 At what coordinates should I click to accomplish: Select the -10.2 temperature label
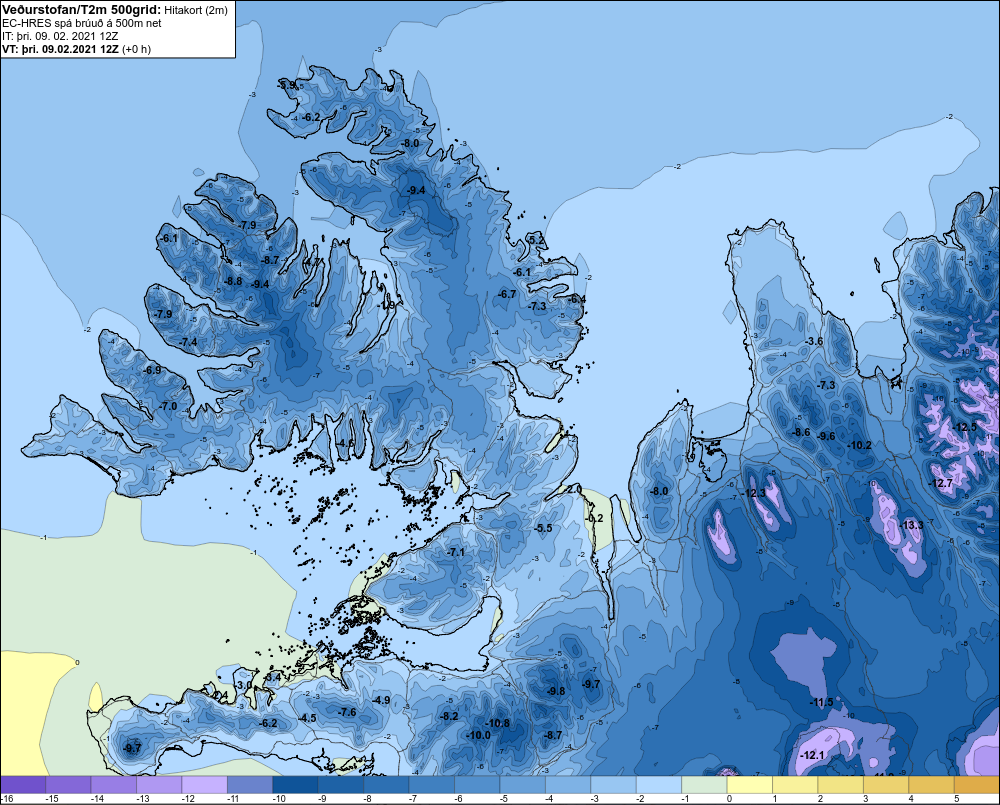[860, 445]
